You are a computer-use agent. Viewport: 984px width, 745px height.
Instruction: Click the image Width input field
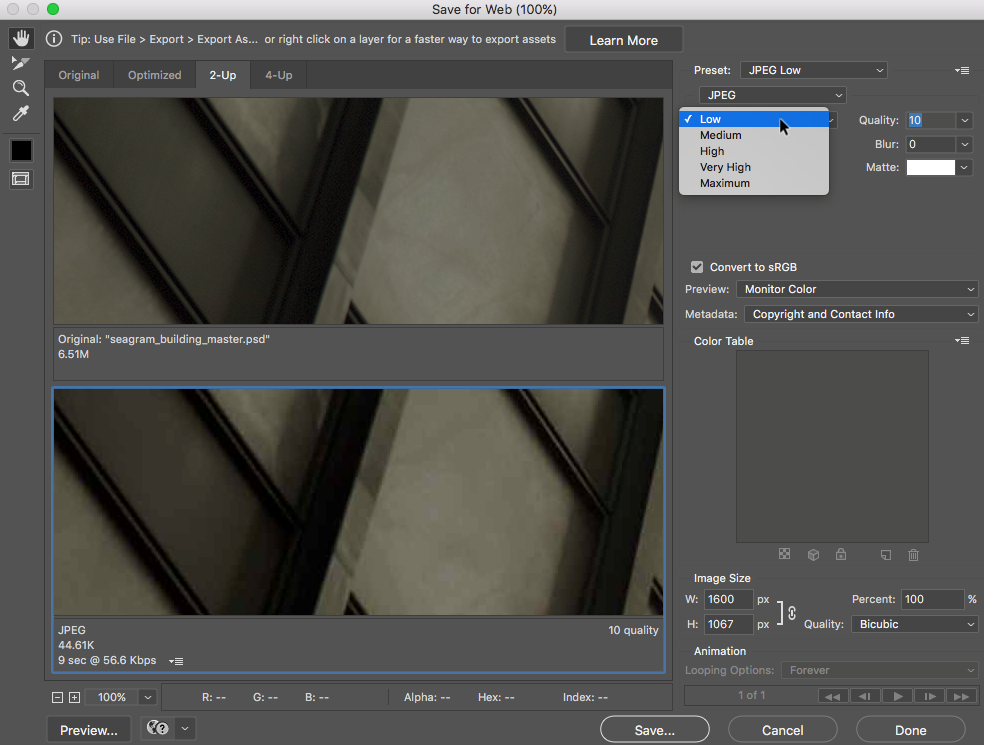pyautogui.click(x=727, y=599)
